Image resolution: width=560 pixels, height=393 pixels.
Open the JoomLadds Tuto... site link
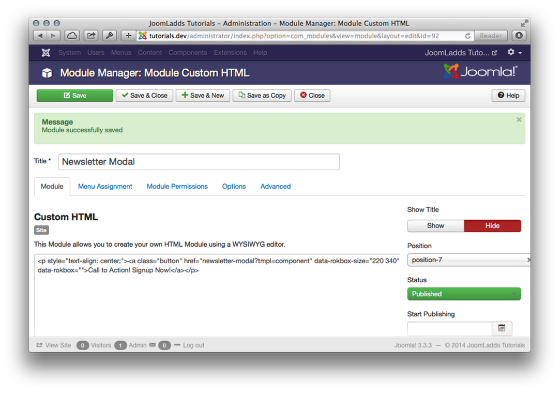point(461,53)
